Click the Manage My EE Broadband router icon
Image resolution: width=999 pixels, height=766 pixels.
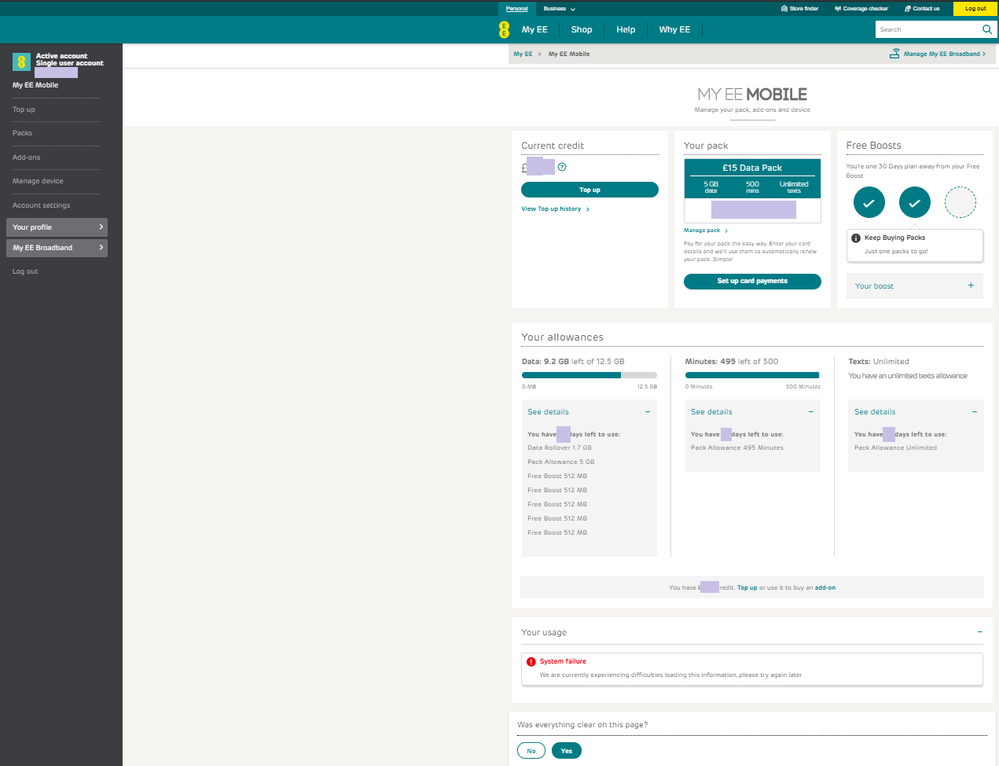click(x=894, y=54)
